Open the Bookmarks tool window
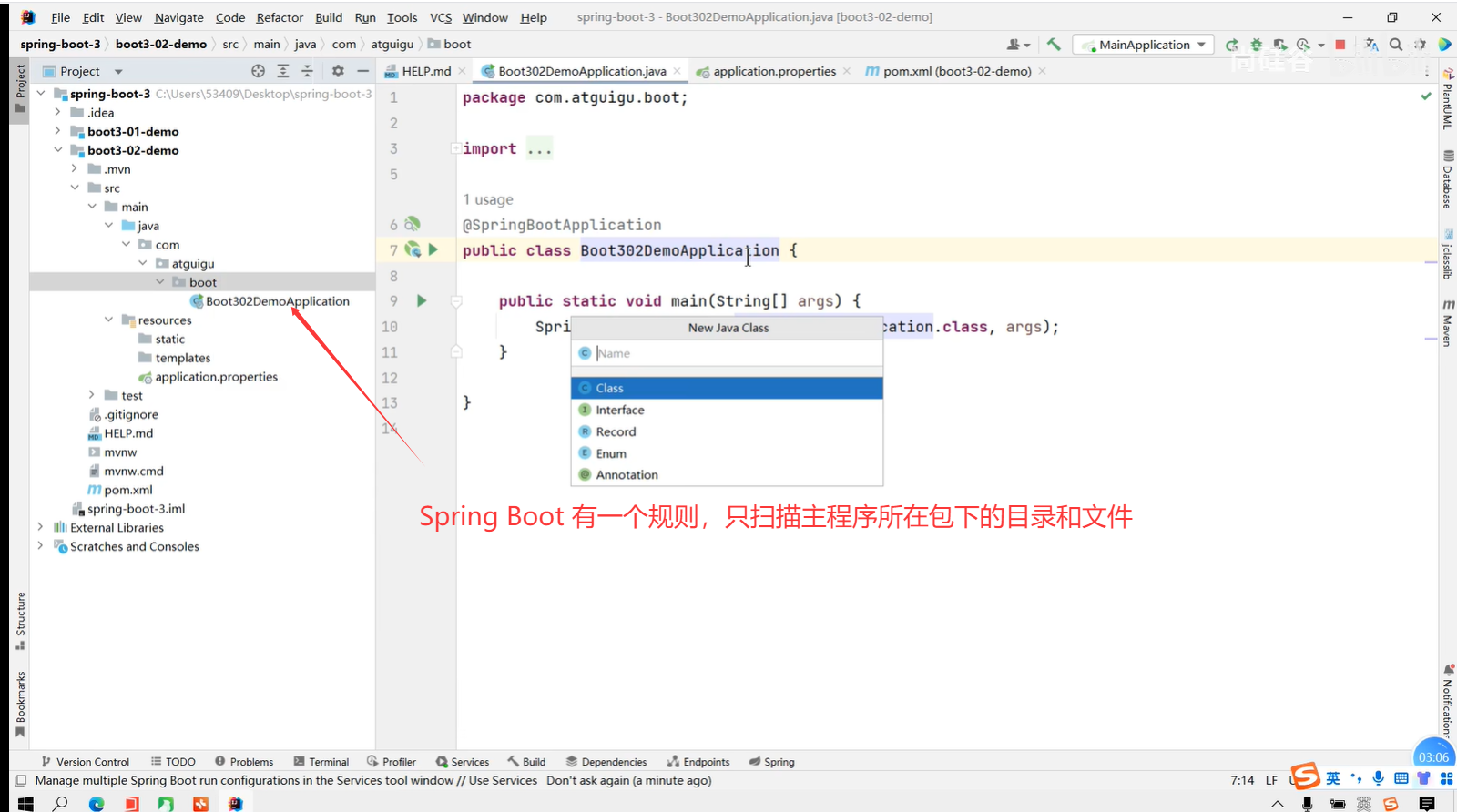This screenshot has height=812, width=1457. tap(20, 704)
